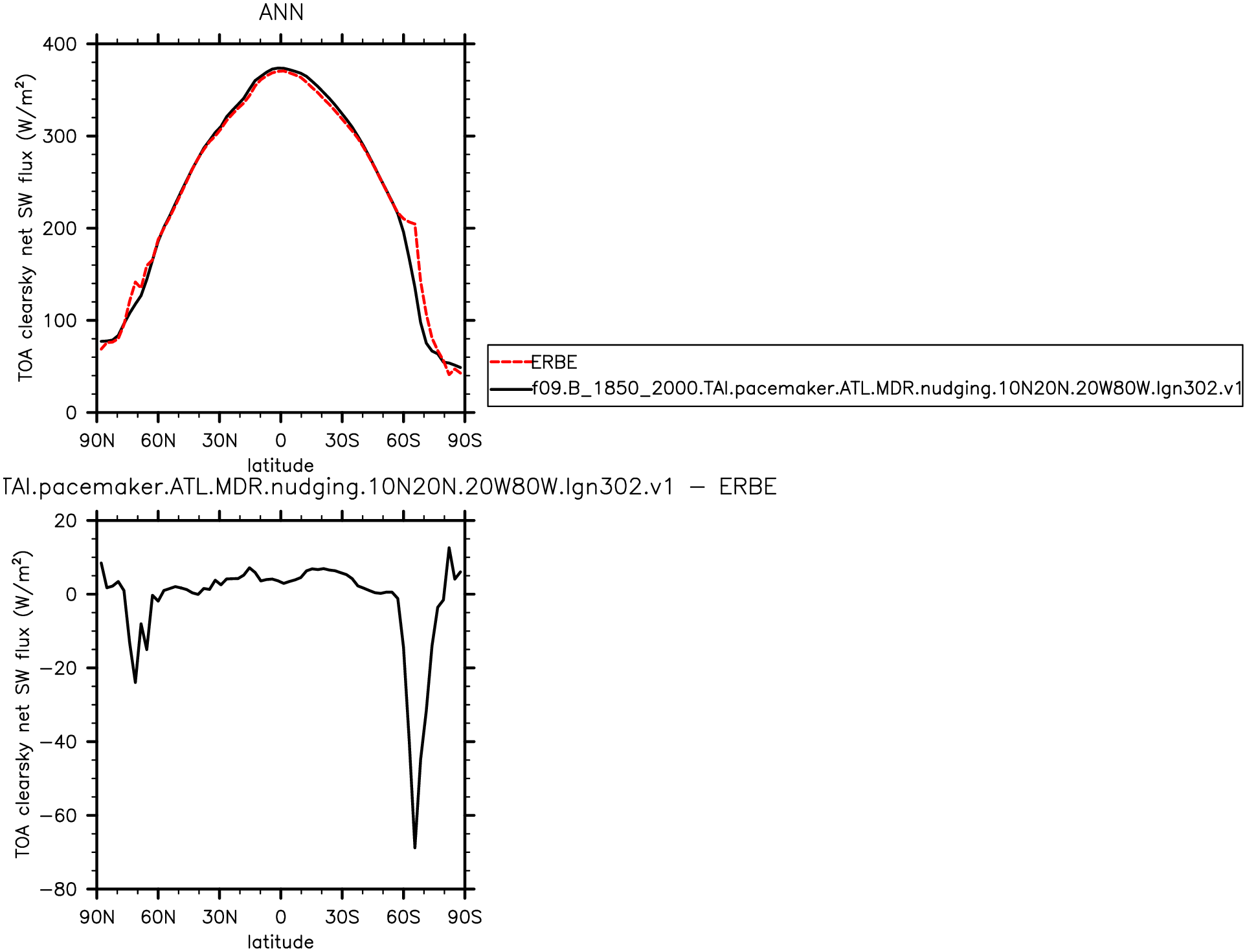Click the 0 latitude label on bottom plot

coord(280,917)
